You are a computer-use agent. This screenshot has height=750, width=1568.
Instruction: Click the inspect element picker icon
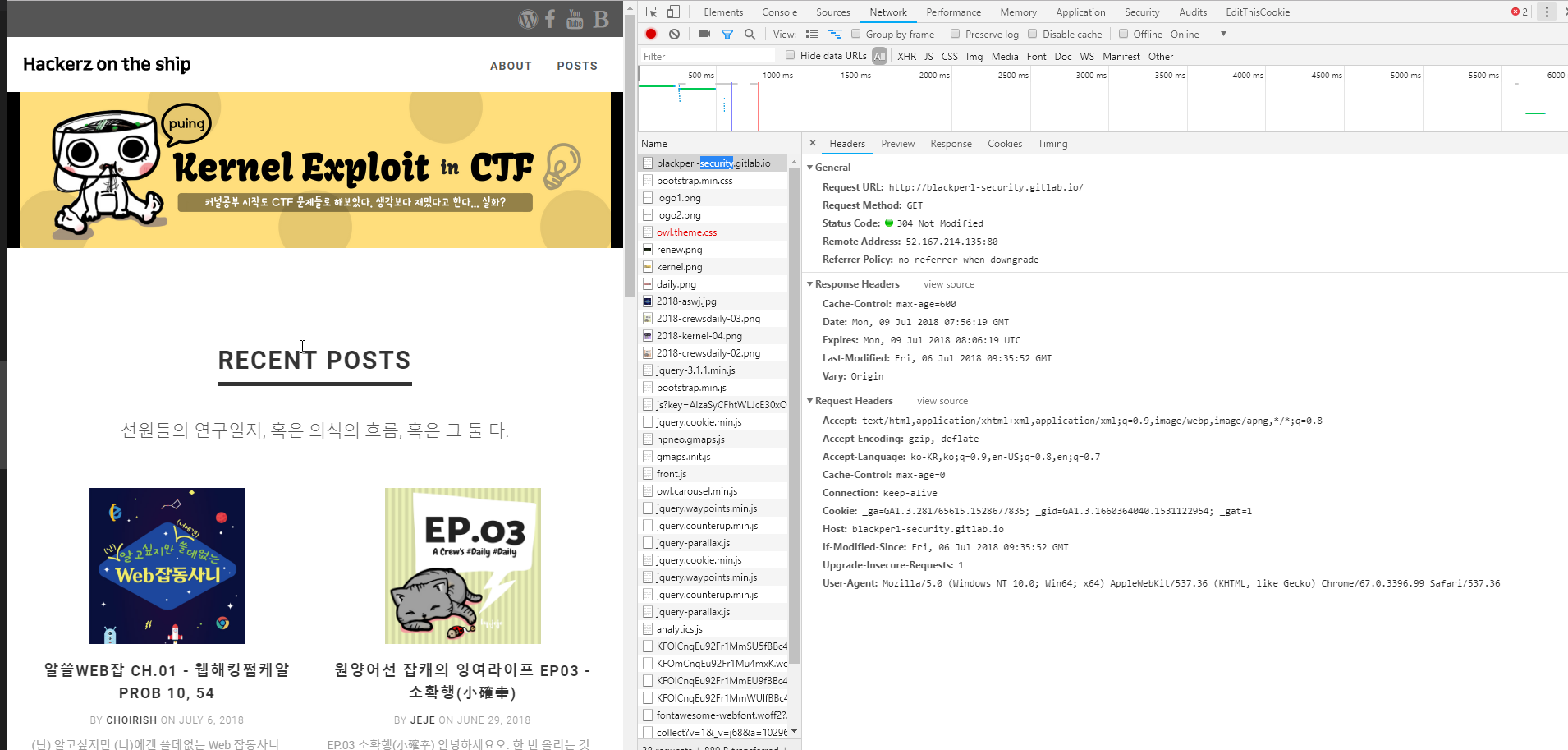pyautogui.click(x=651, y=12)
